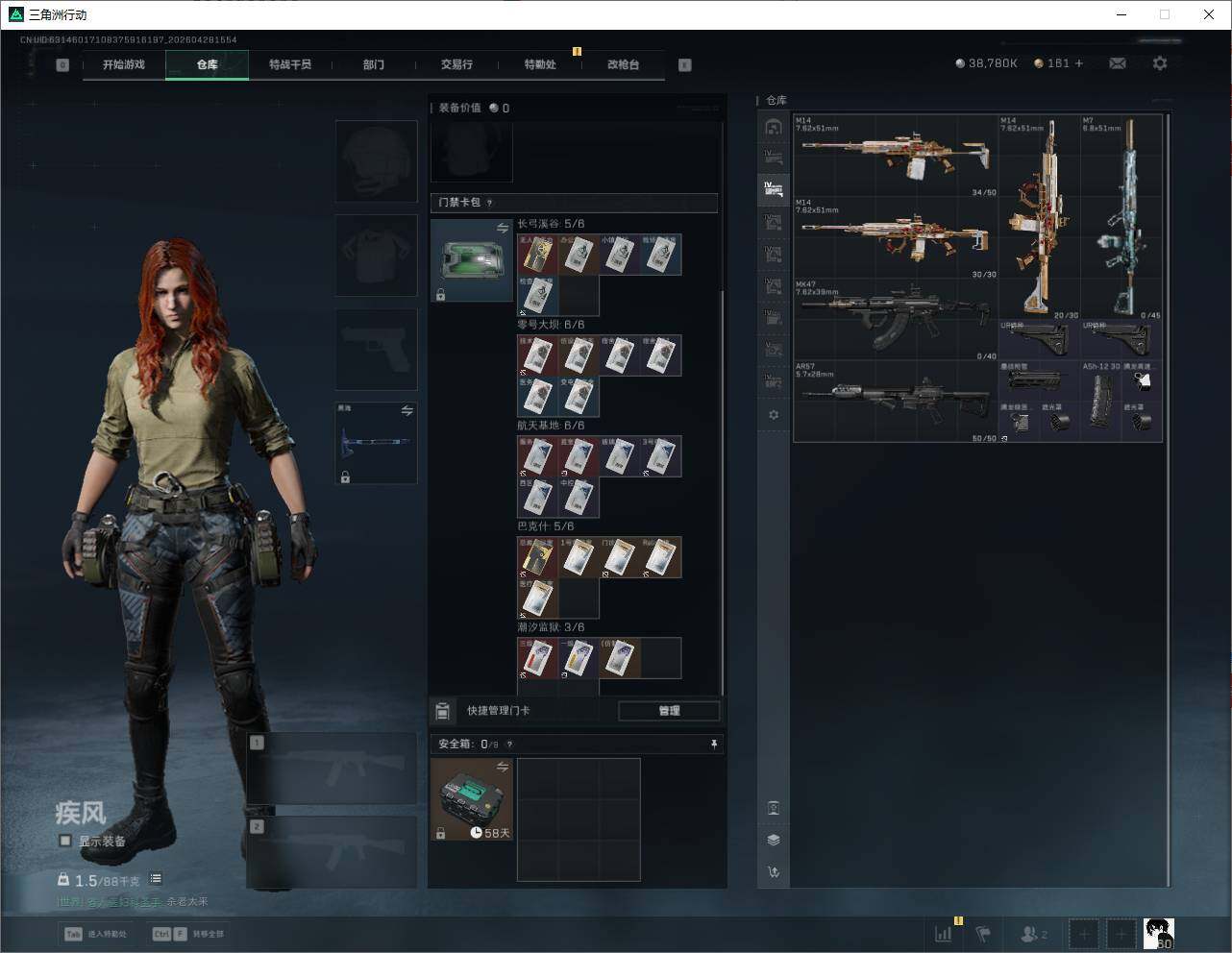
Task: Select the AR57 5.7x28mm rifle
Action: tap(896, 403)
